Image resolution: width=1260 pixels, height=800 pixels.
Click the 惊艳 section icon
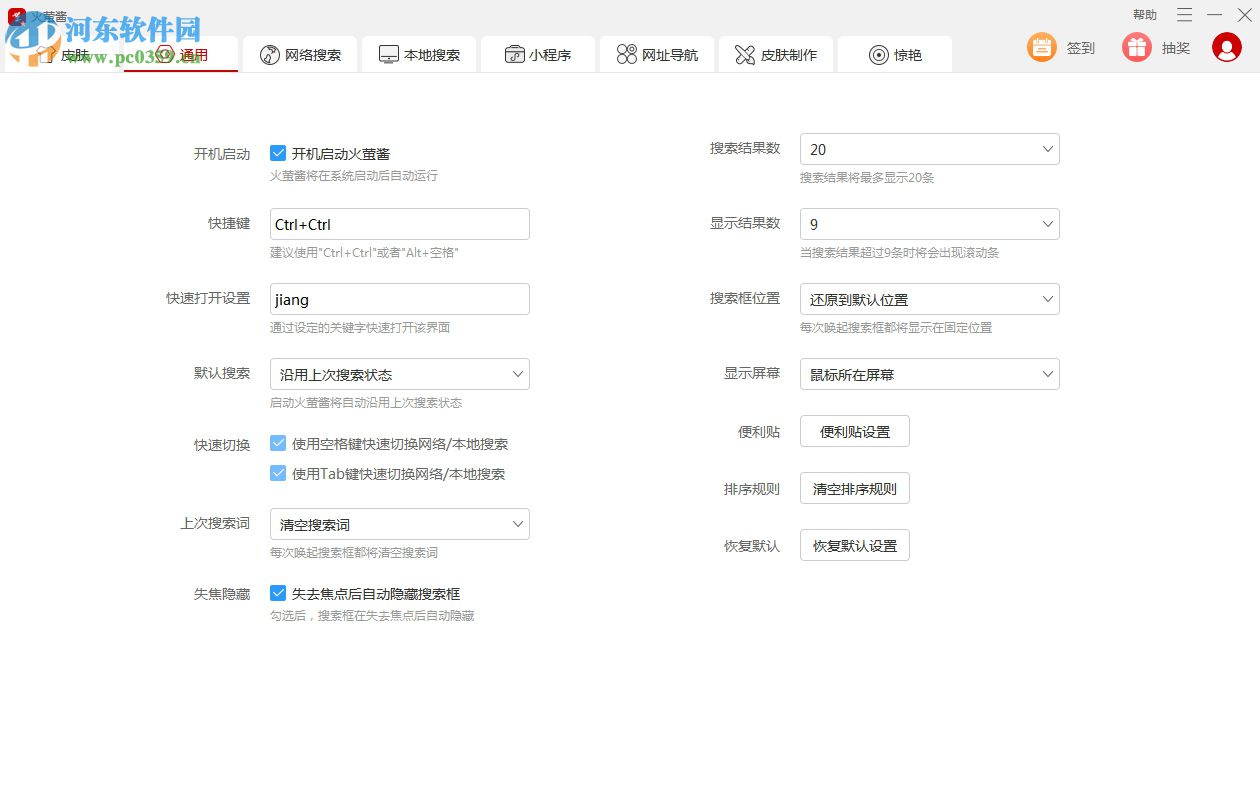879,54
